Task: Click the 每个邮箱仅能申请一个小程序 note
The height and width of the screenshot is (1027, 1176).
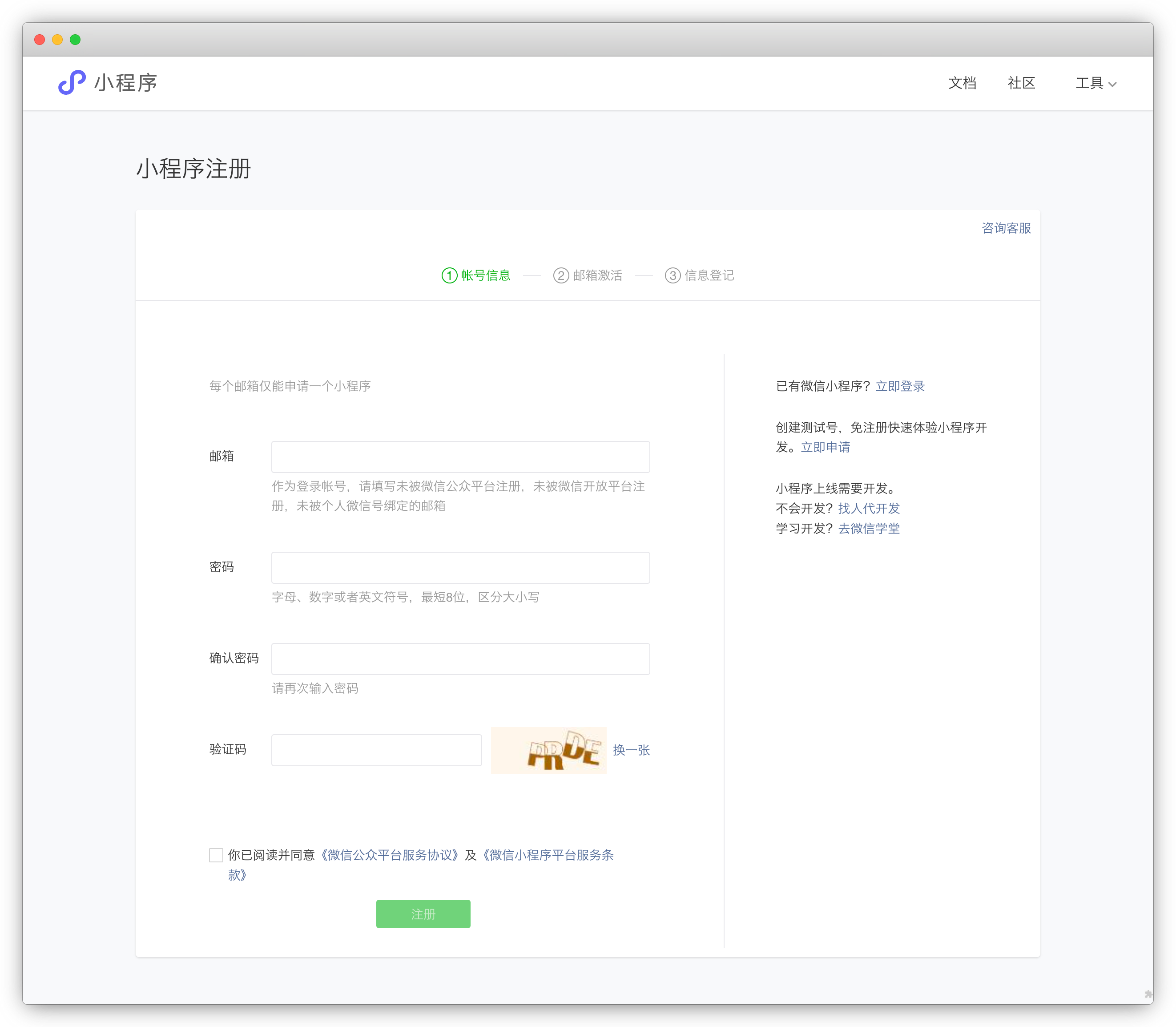Action: pyautogui.click(x=290, y=386)
